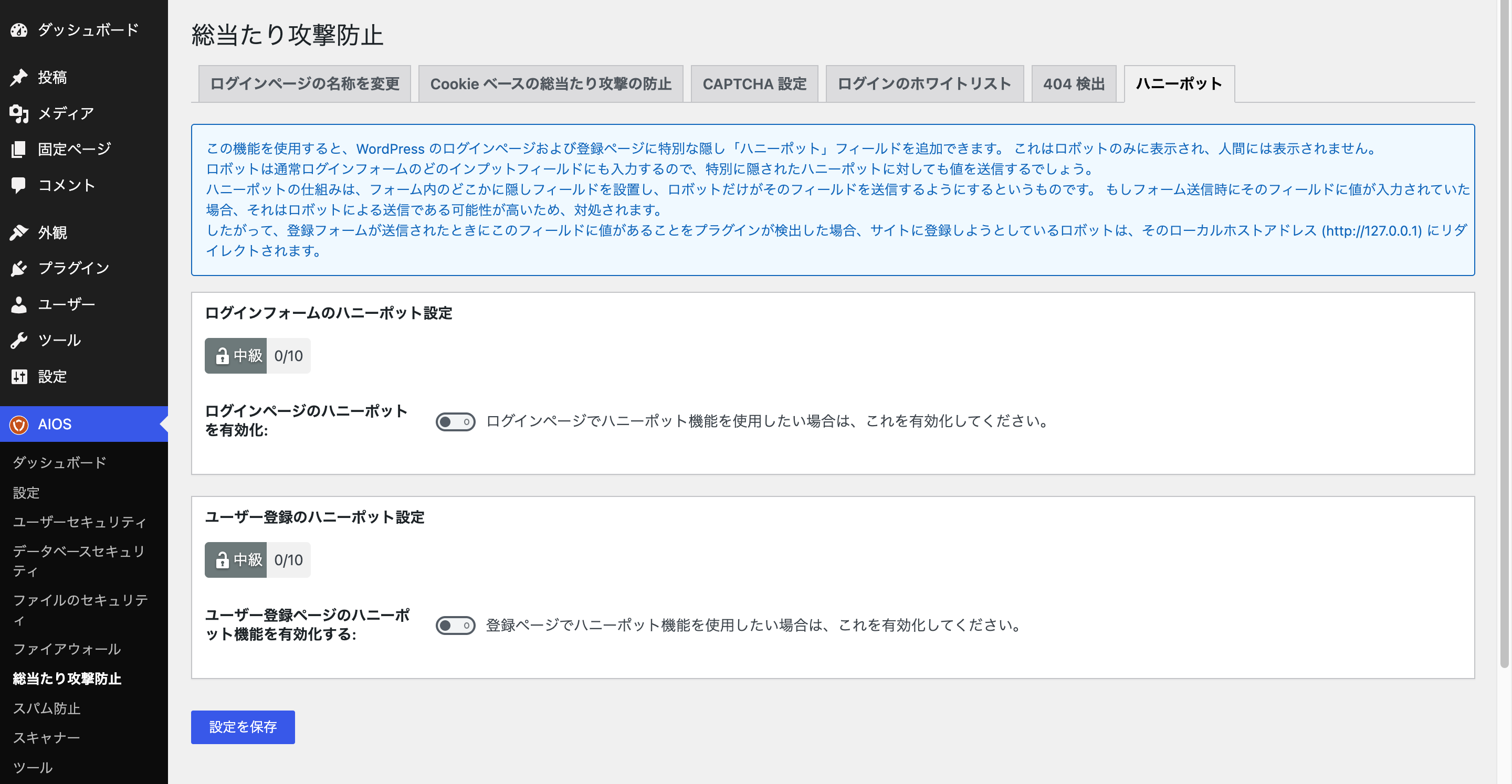Click lock icon in login honeypot 中級 badge
This screenshot has width=1512, height=784.
[x=222, y=356]
